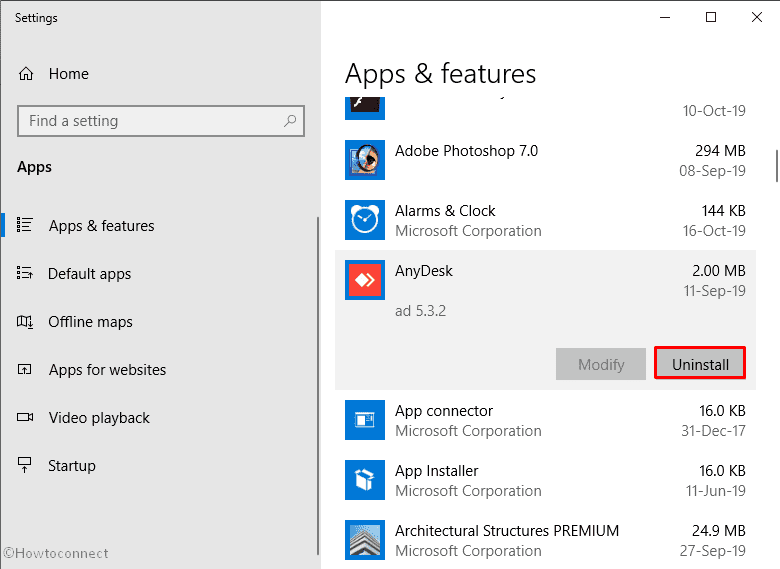
Task: Click the Default apps icon
Action: [x=25, y=273]
